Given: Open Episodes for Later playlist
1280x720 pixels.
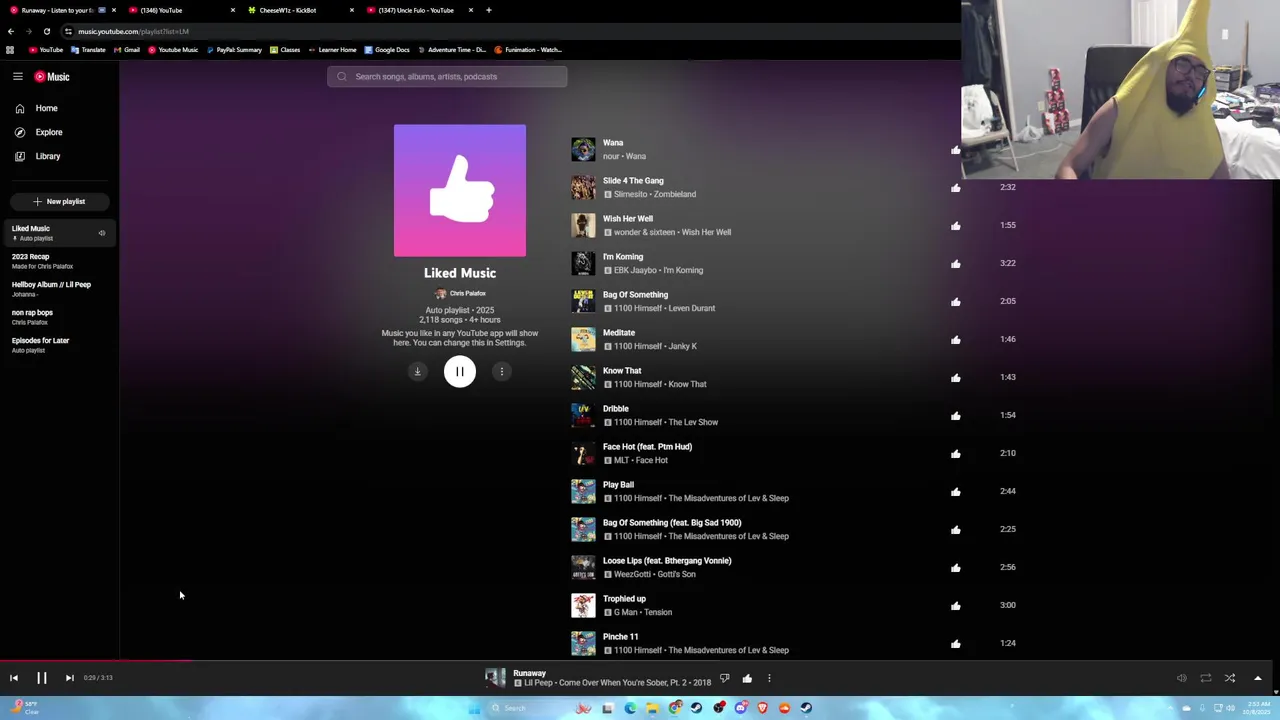Looking at the screenshot, I should (x=59, y=345).
